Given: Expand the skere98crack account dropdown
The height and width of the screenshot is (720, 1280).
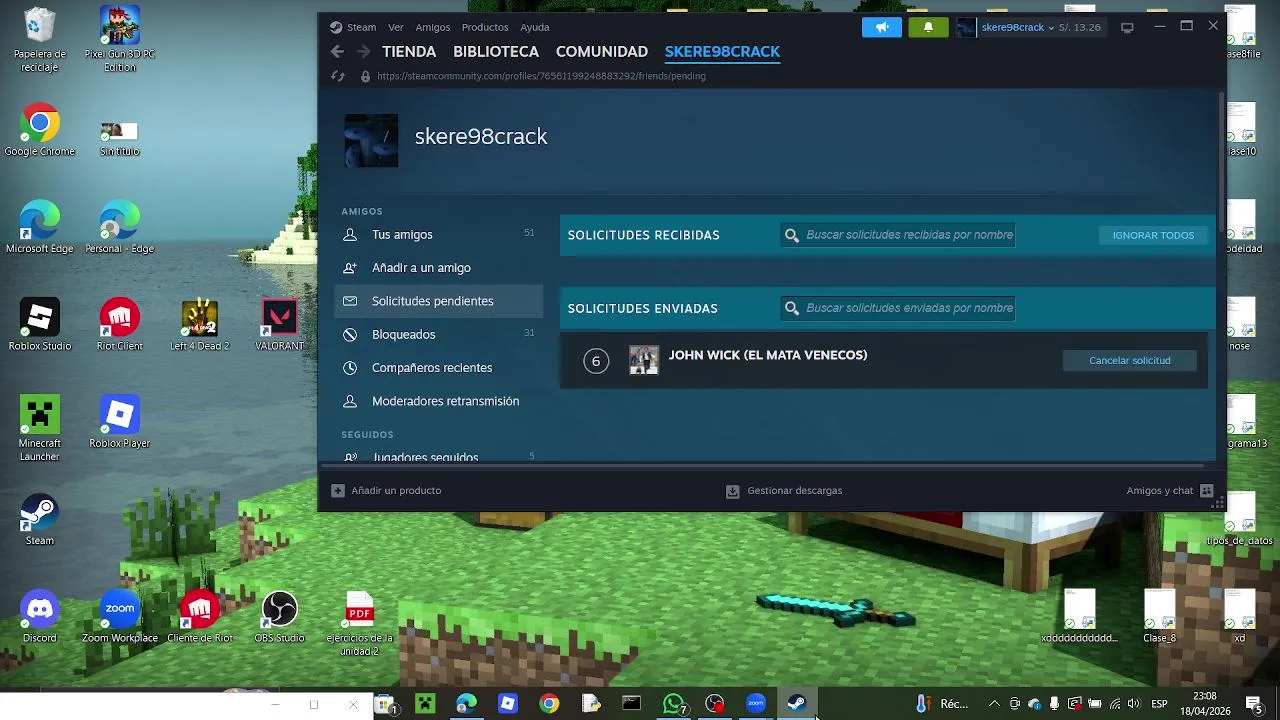Looking at the screenshot, I should pyautogui.click(x=1018, y=27).
